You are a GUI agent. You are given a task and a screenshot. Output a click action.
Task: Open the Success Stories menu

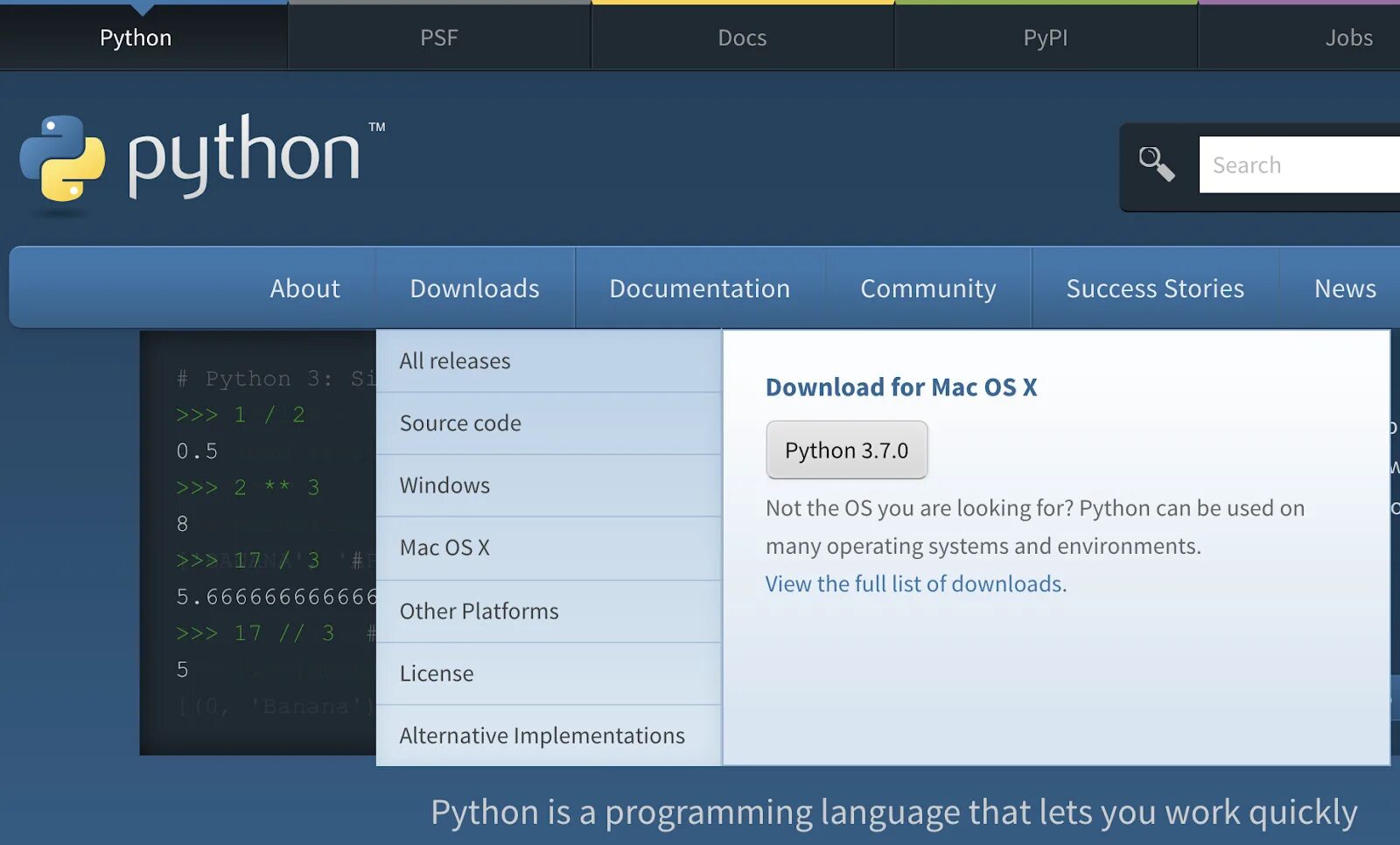(1155, 288)
